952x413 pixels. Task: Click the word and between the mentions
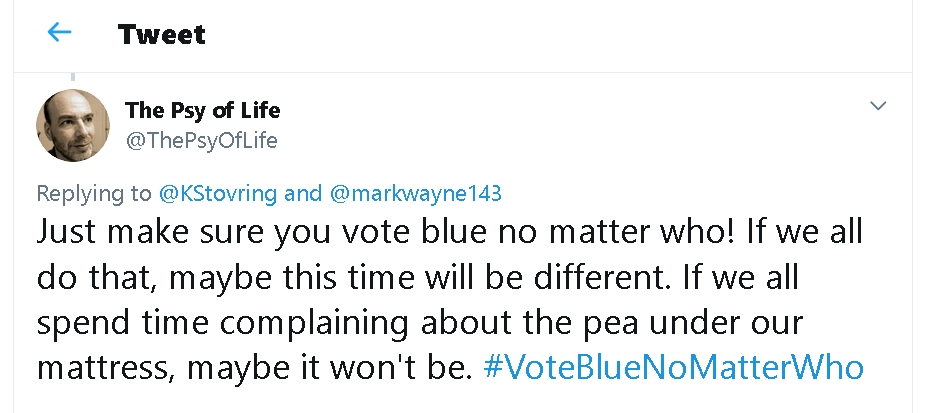click(x=304, y=193)
